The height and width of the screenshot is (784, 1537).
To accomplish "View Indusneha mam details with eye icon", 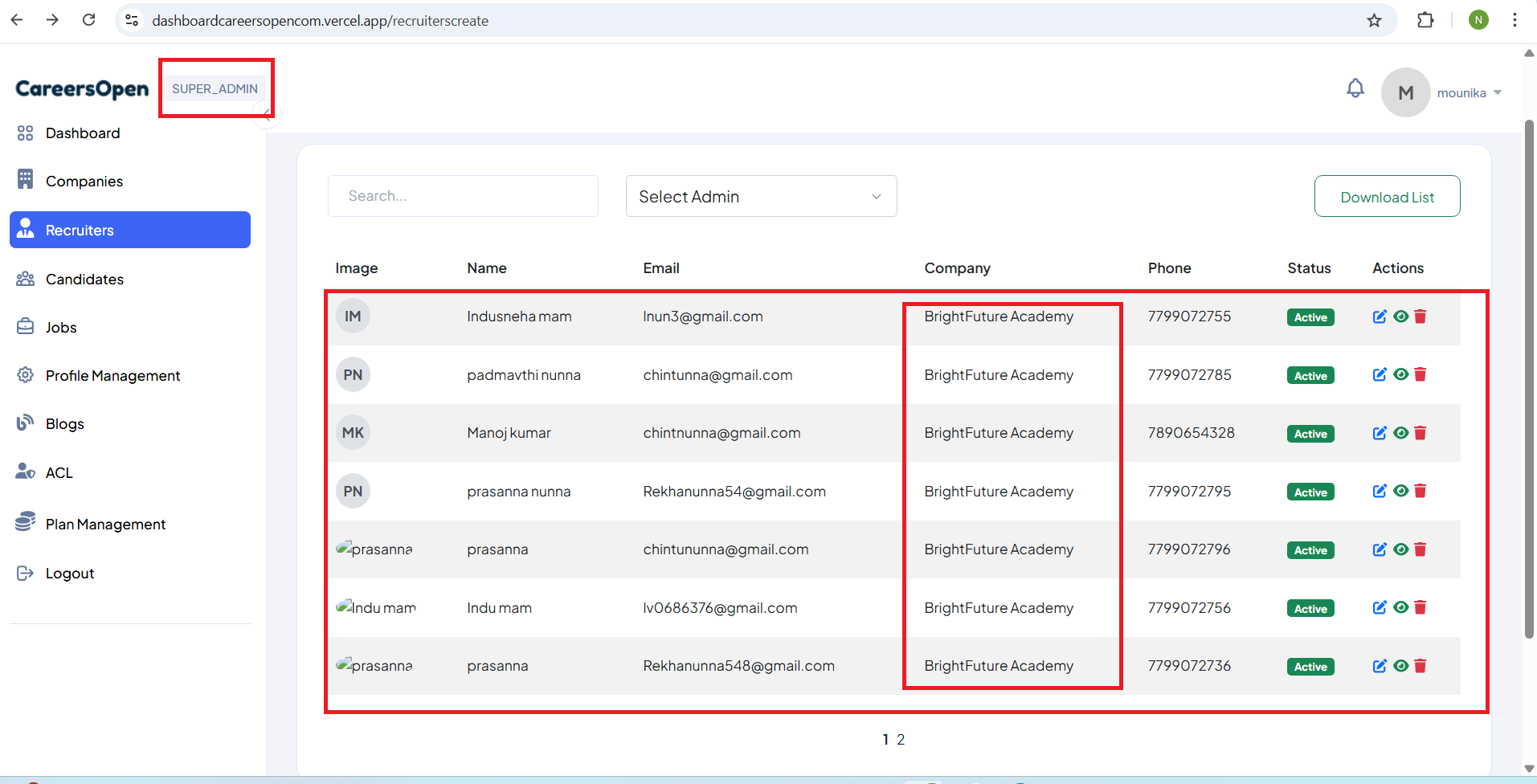I will tap(1400, 316).
